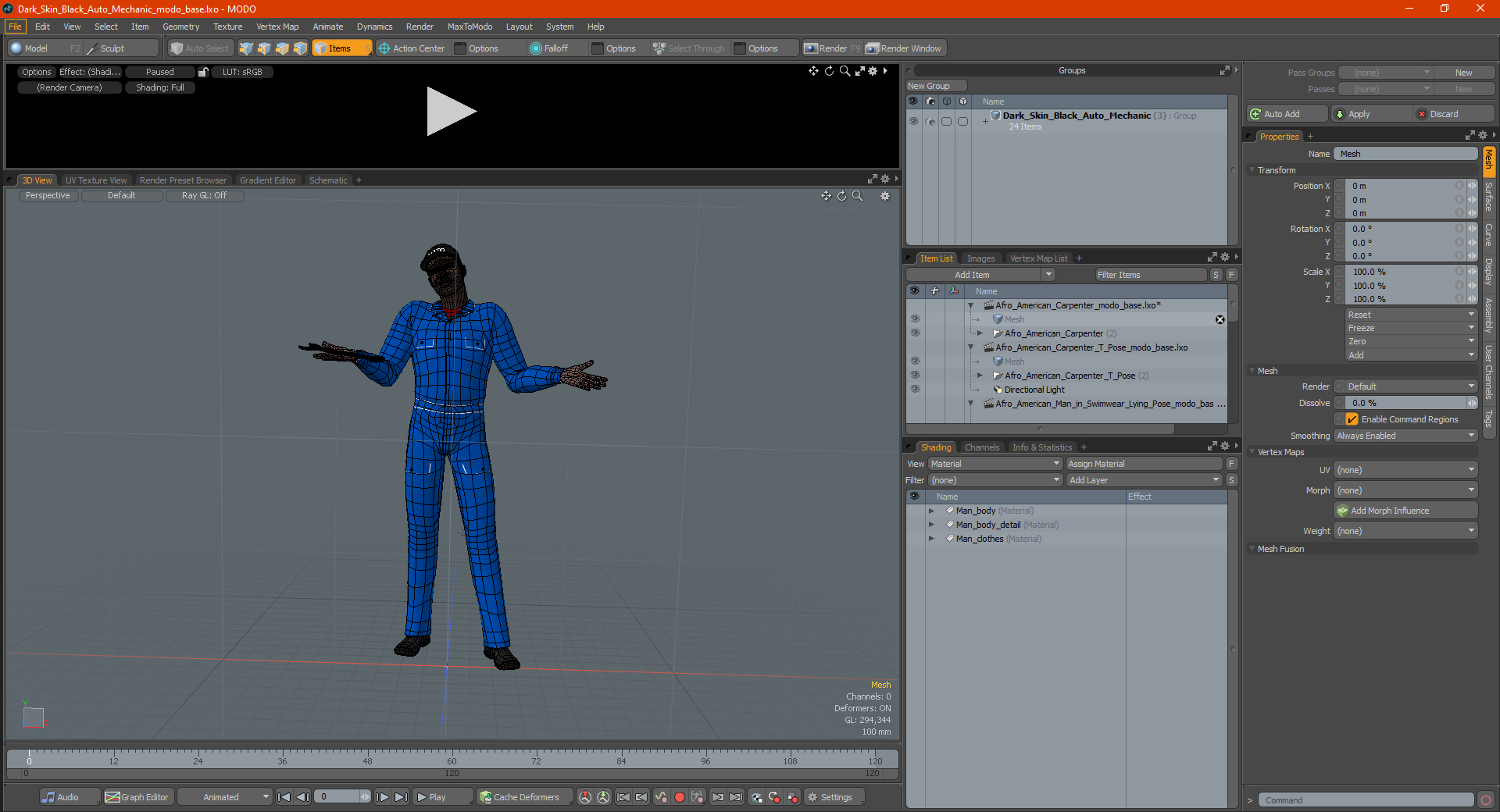Open Add Layer dropdown

pyautogui.click(x=1144, y=480)
